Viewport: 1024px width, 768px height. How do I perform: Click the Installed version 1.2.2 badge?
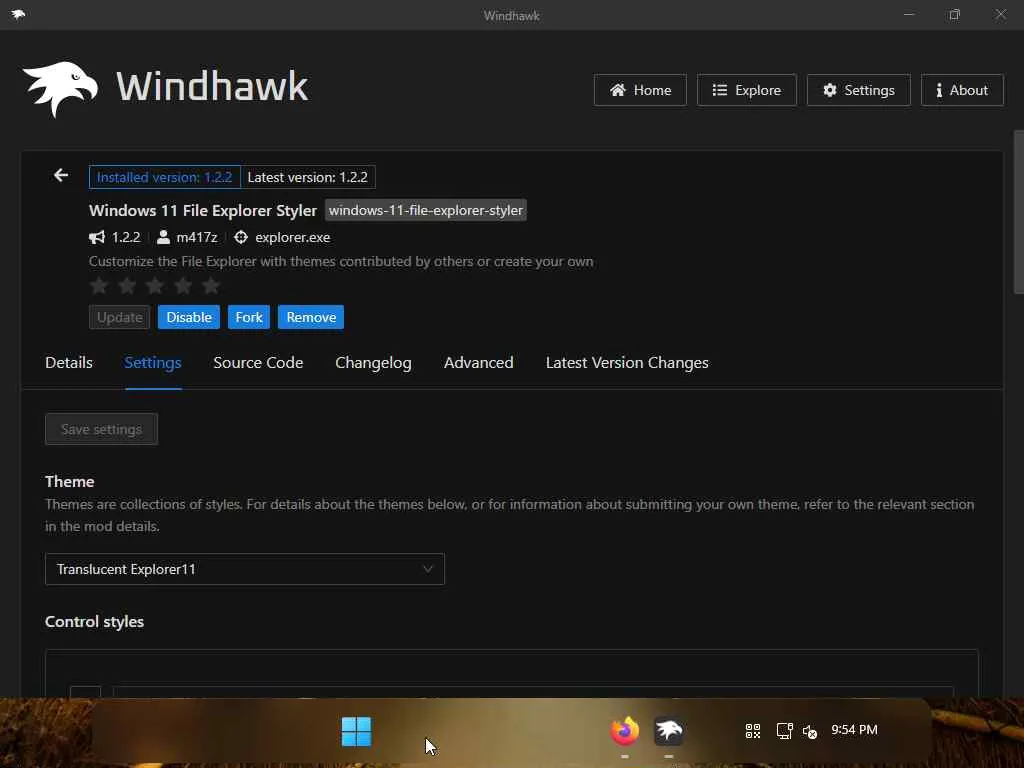tap(165, 177)
